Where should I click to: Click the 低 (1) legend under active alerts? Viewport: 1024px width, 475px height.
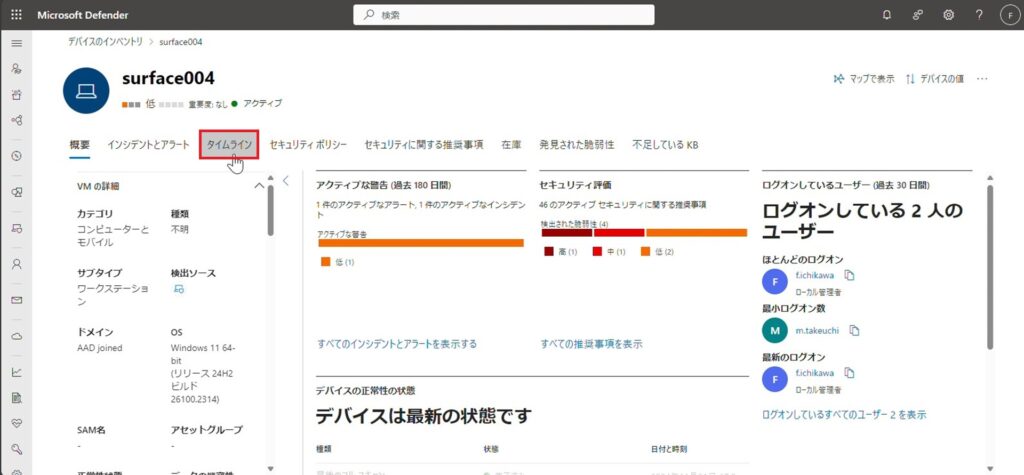point(337,262)
